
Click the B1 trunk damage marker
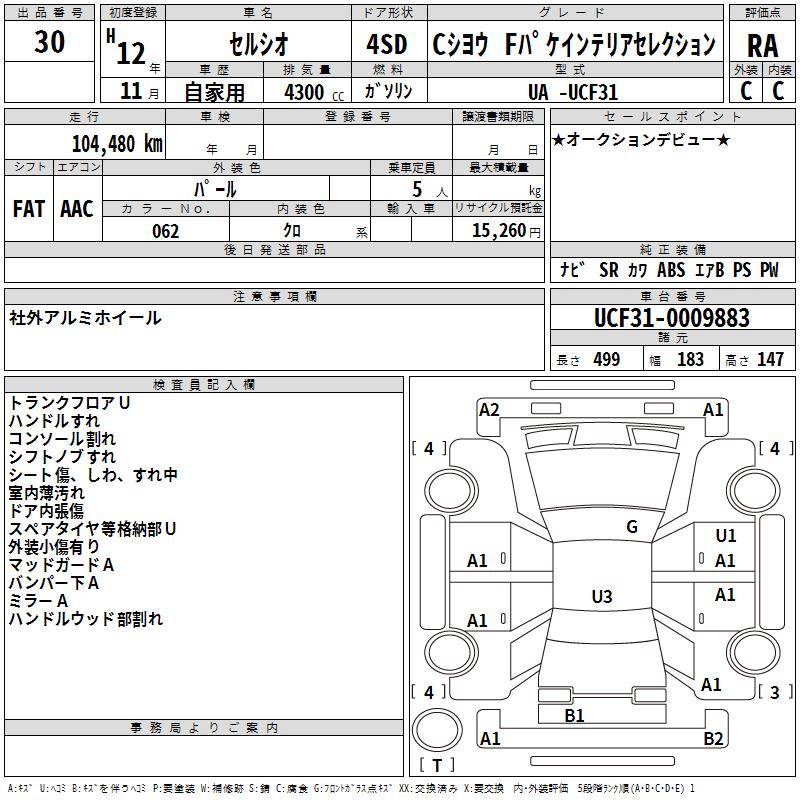574,715
